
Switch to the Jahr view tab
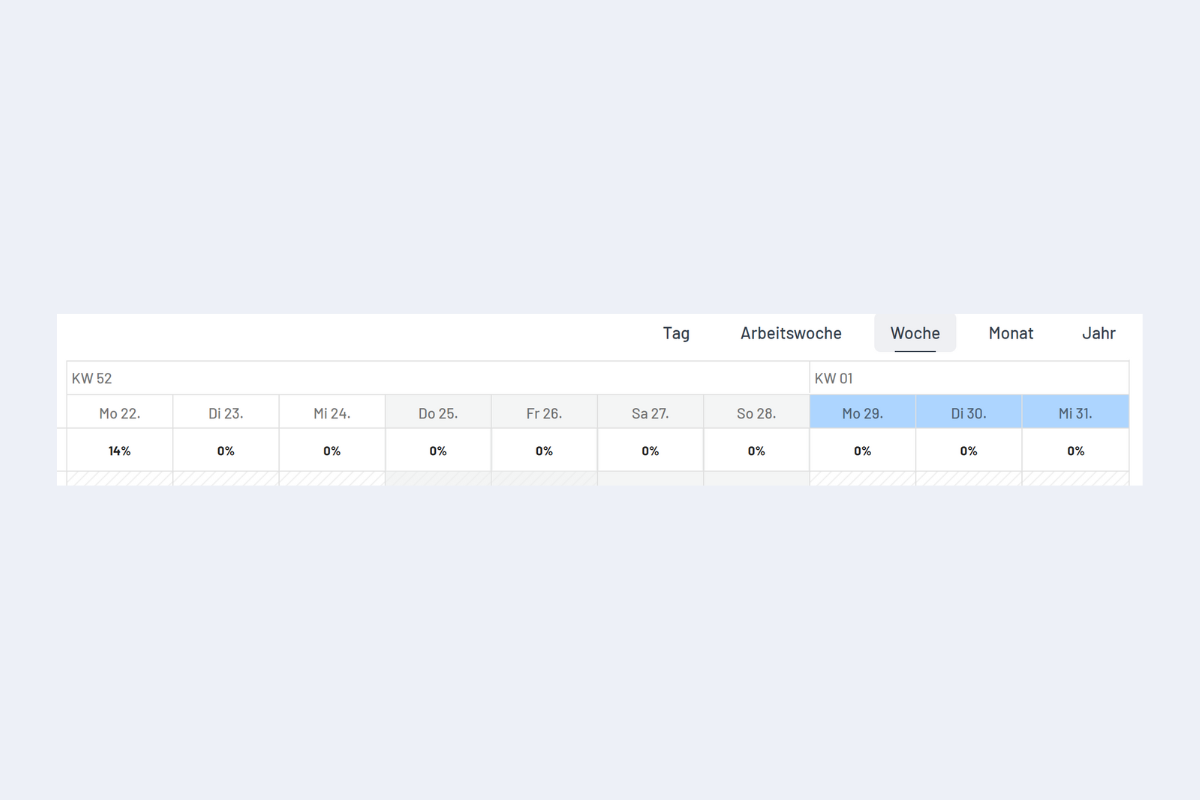pyautogui.click(x=1098, y=333)
